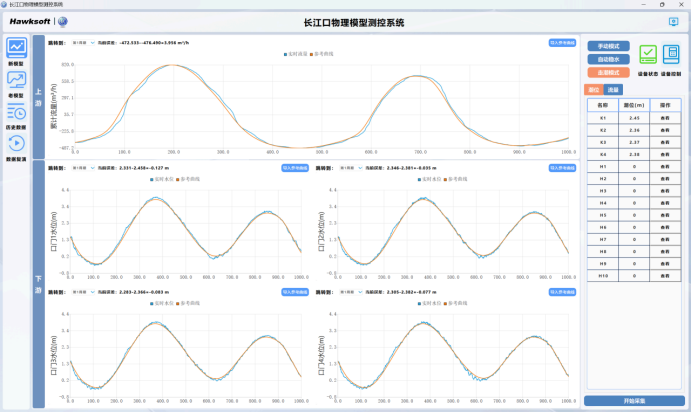Click the 设备状态 device status icon

click(647, 55)
